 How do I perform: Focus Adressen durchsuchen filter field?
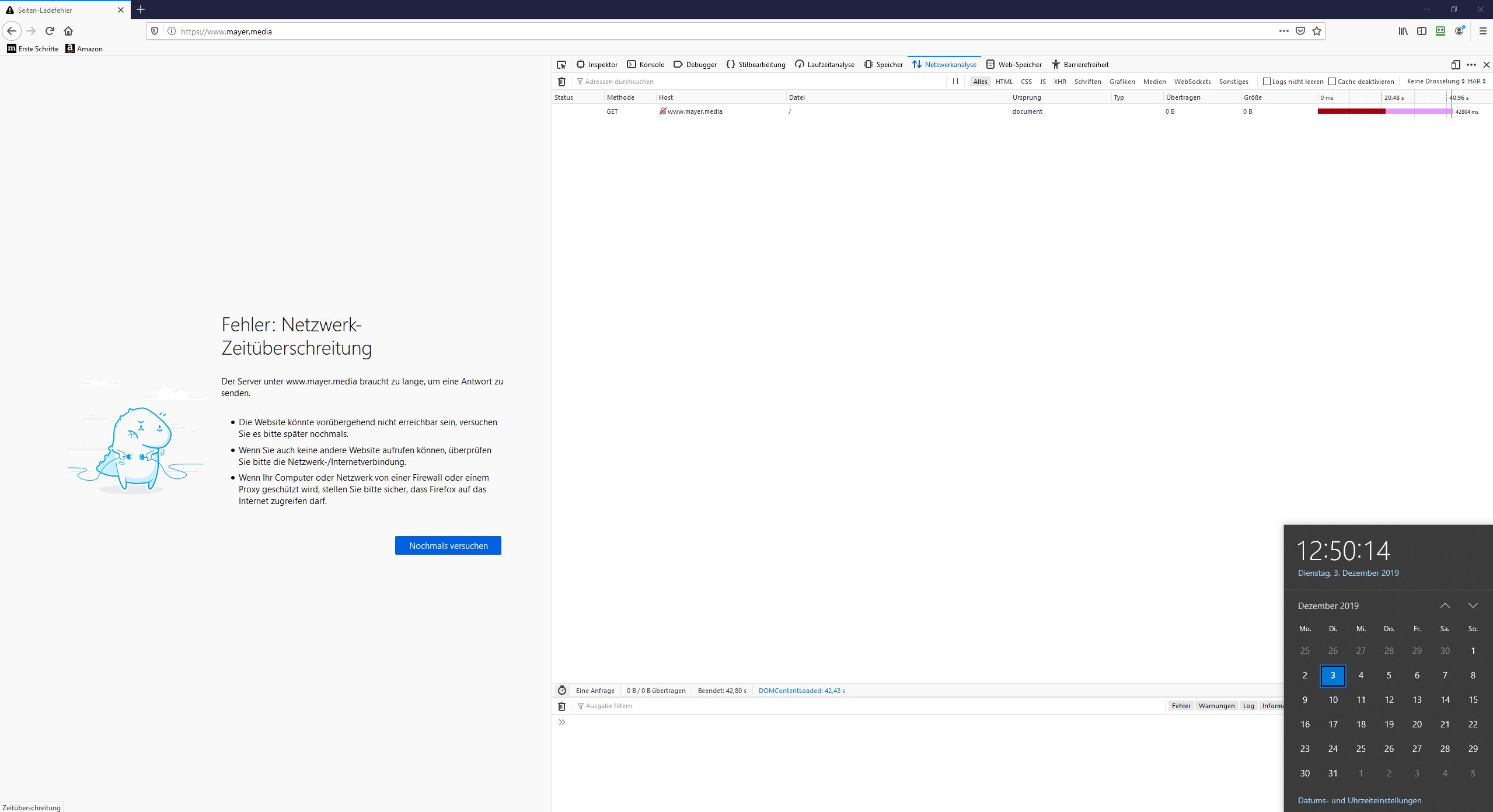(x=759, y=82)
